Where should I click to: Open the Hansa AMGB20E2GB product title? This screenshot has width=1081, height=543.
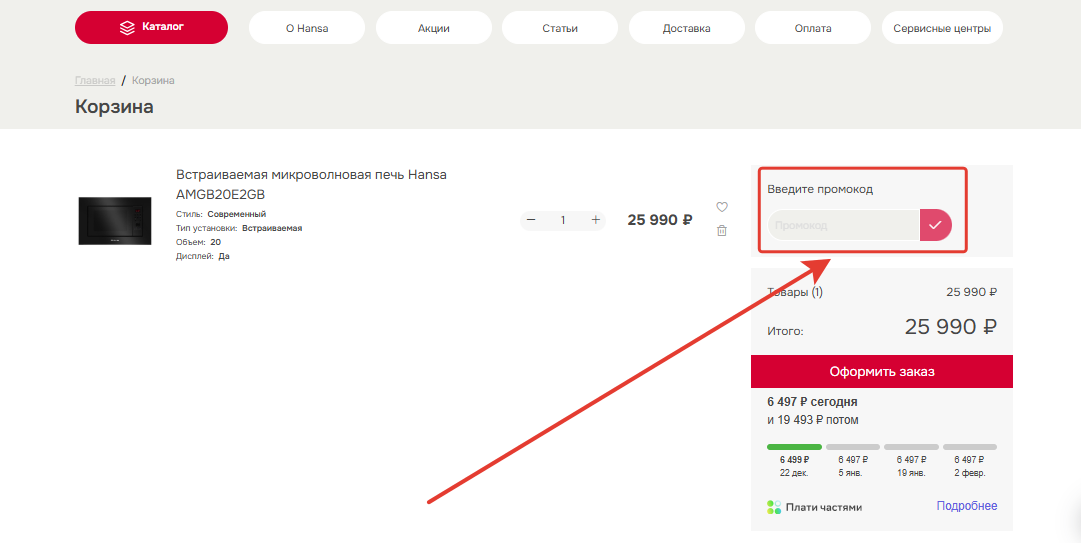point(311,184)
